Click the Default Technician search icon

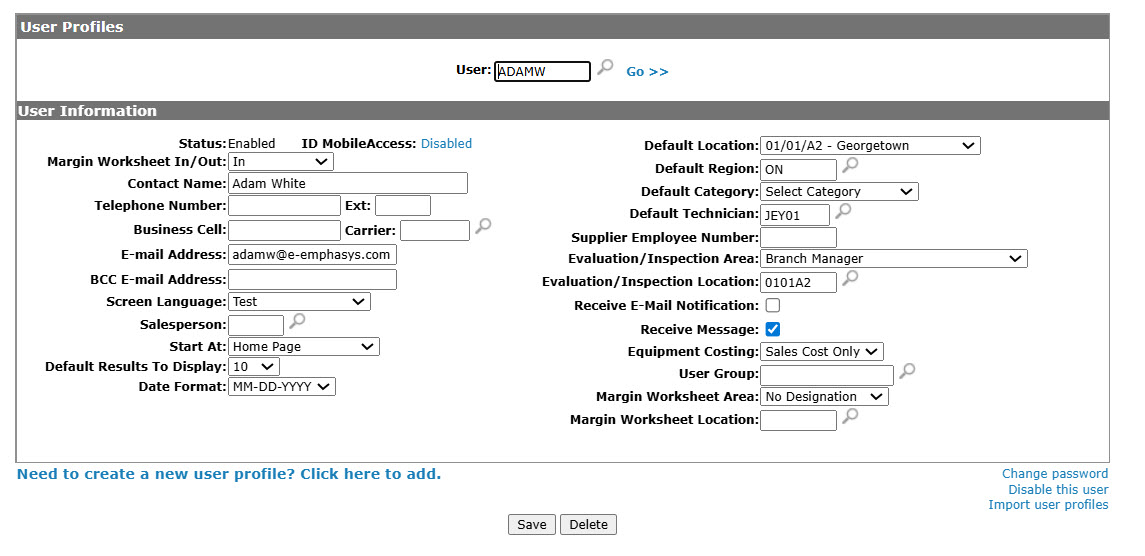click(843, 211)
